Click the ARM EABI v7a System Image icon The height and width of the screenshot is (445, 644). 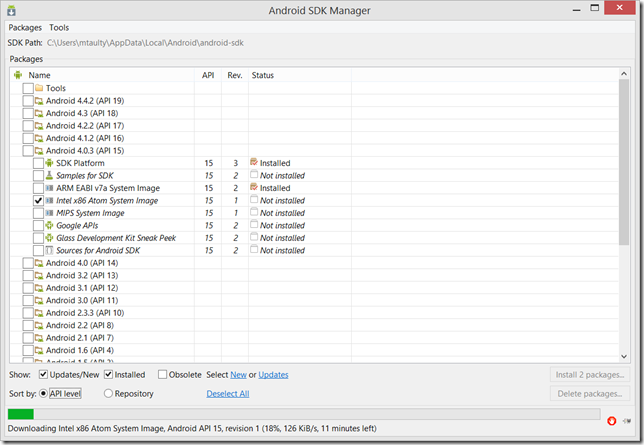(x=49, y=188)
